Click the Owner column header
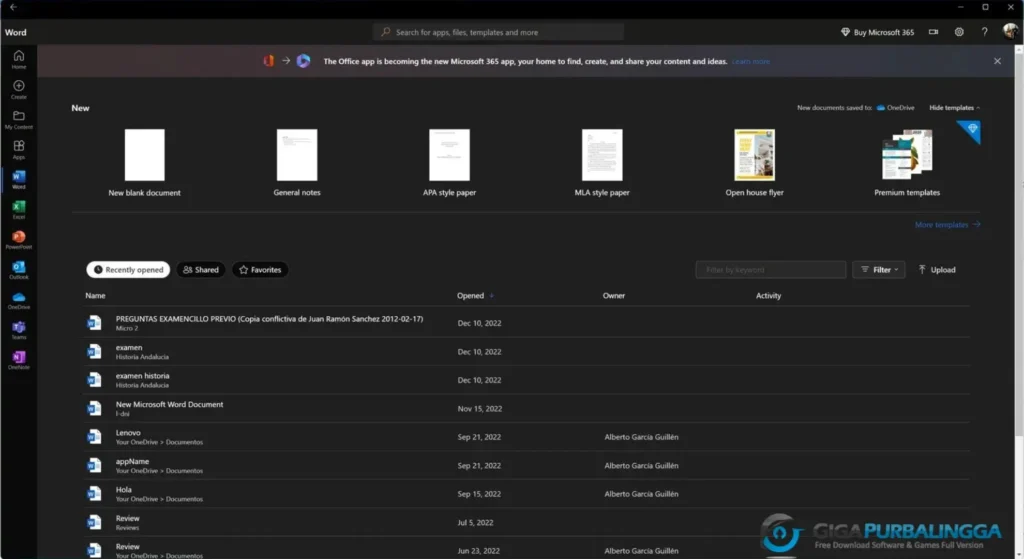1024x559 pixels. click(613, 296)
